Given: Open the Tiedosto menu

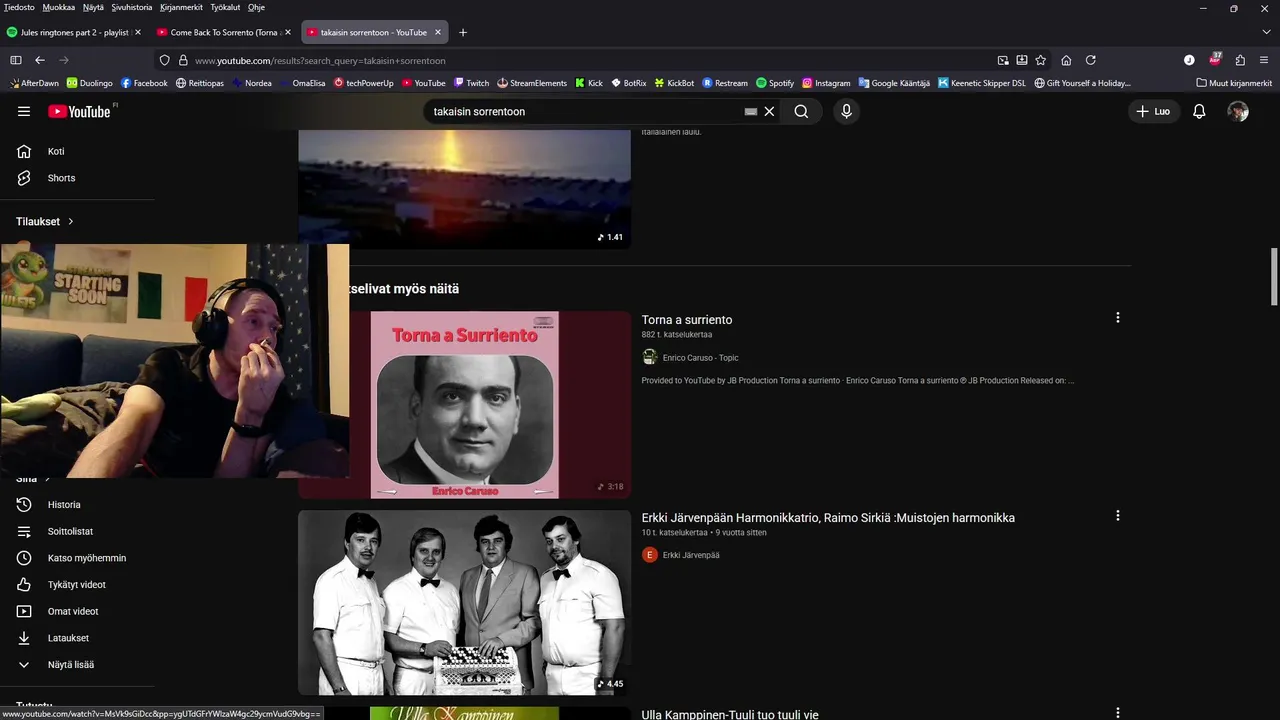Looking at the screenshot, I should pos(19,7).
